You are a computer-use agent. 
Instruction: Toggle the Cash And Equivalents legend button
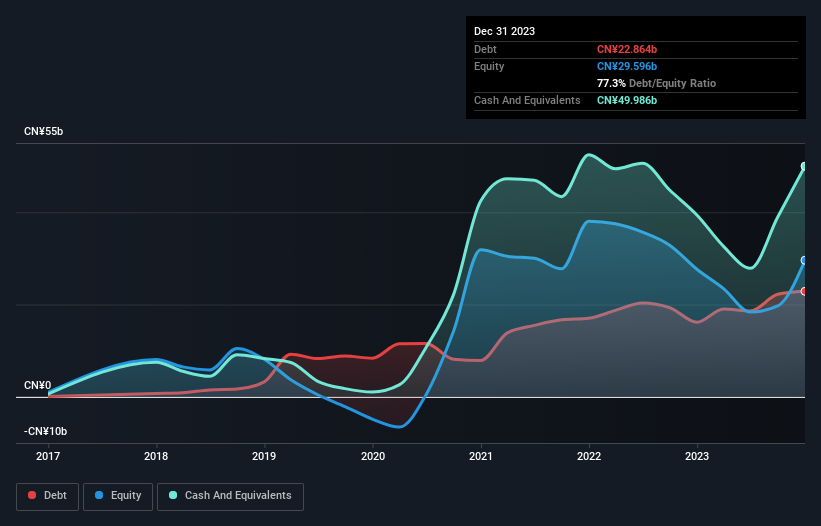(230, 496)
